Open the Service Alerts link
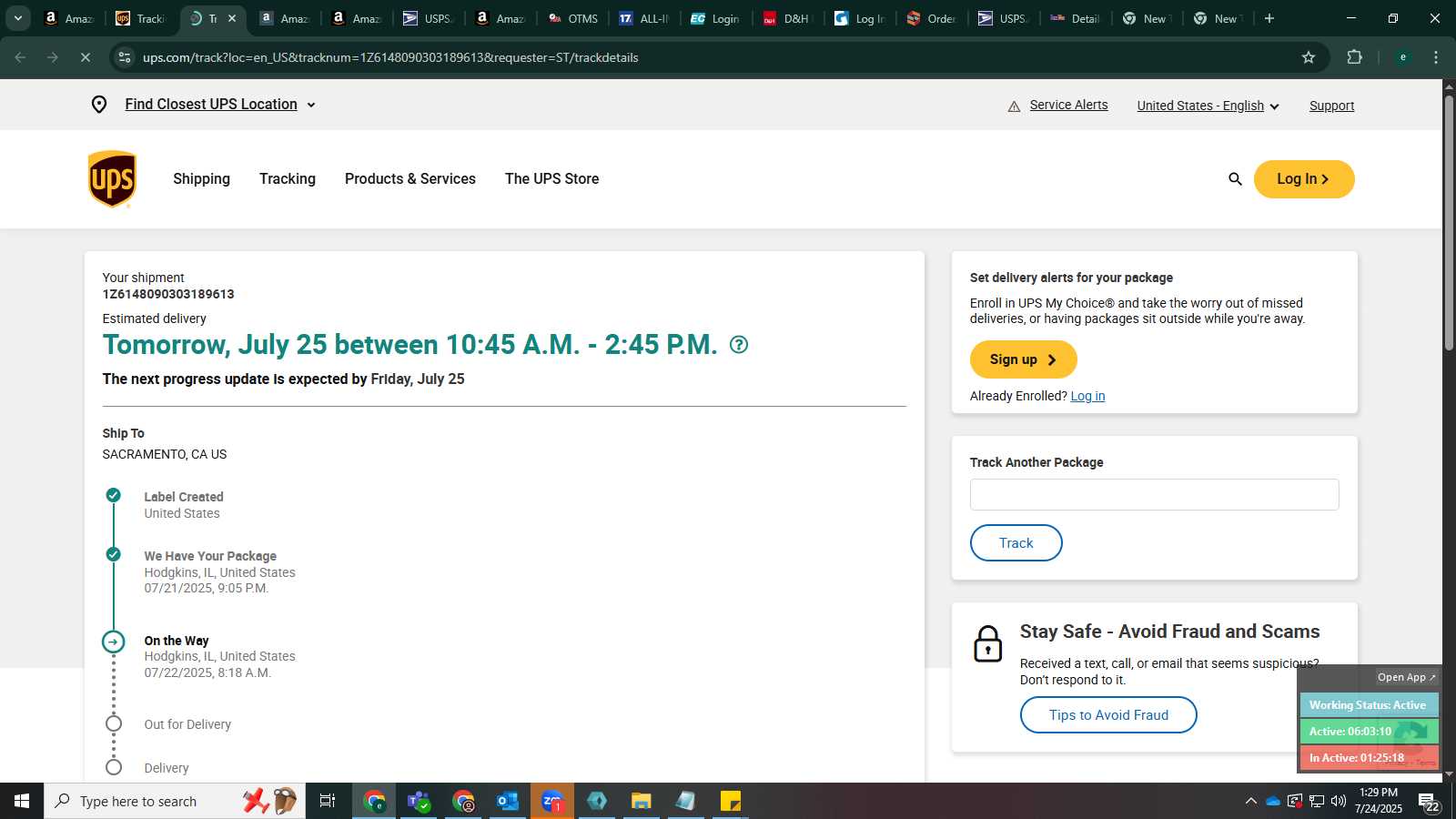Screen dimensions: 1456x819 point(1068,105)
